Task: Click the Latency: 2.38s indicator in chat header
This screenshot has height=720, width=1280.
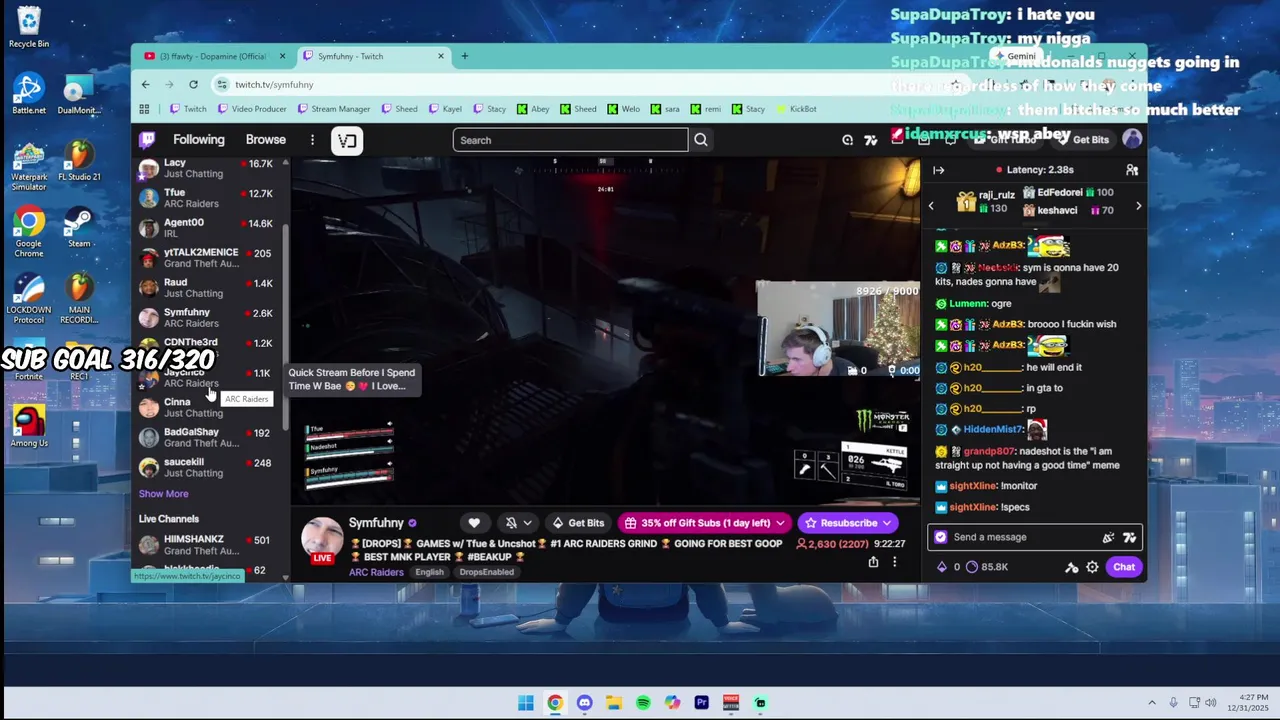Action: [x=1034, y=170]
